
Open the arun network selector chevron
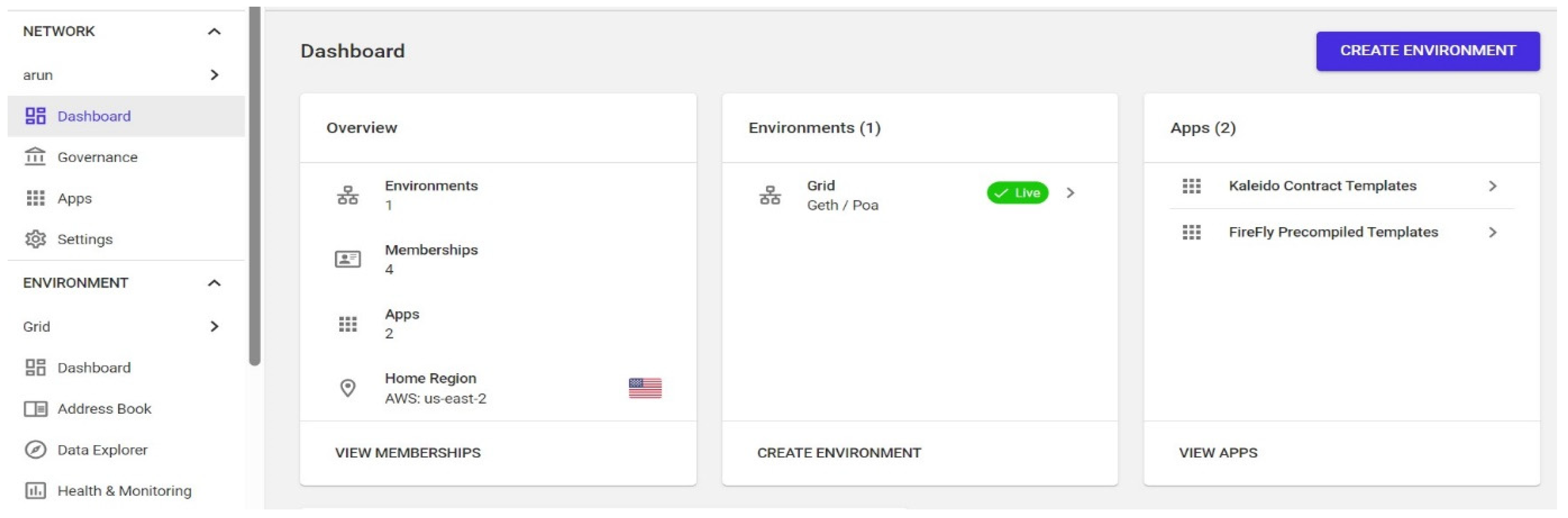pyautogui.click(x=214, y=75)
